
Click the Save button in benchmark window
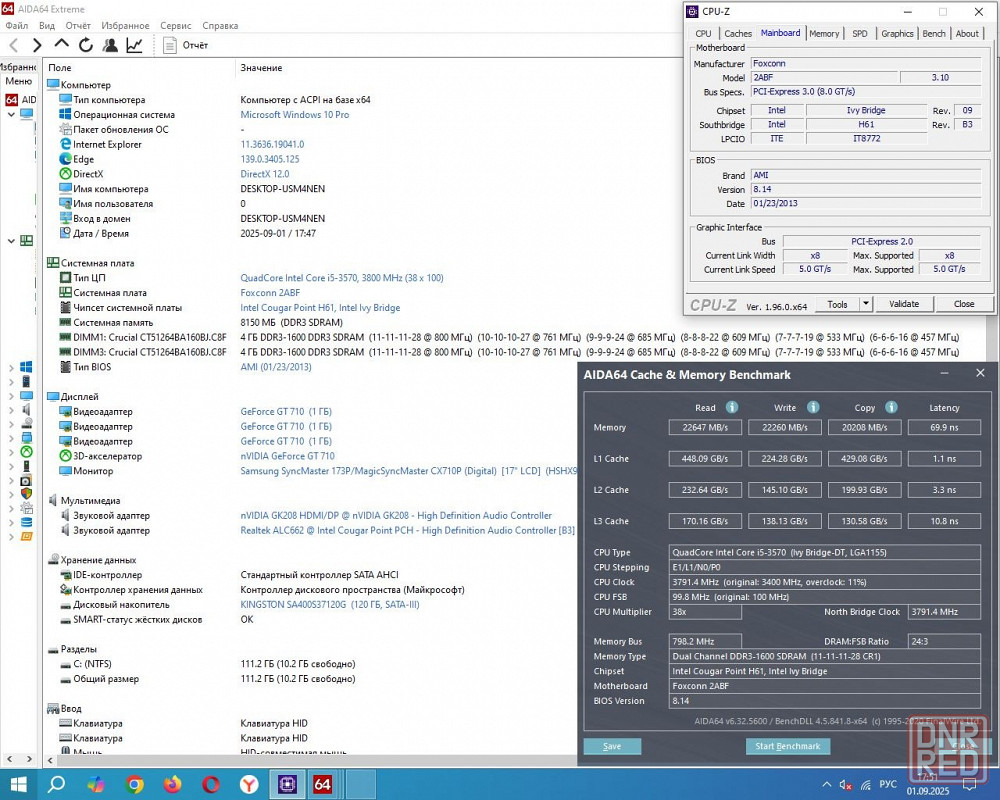click(612, 746)
